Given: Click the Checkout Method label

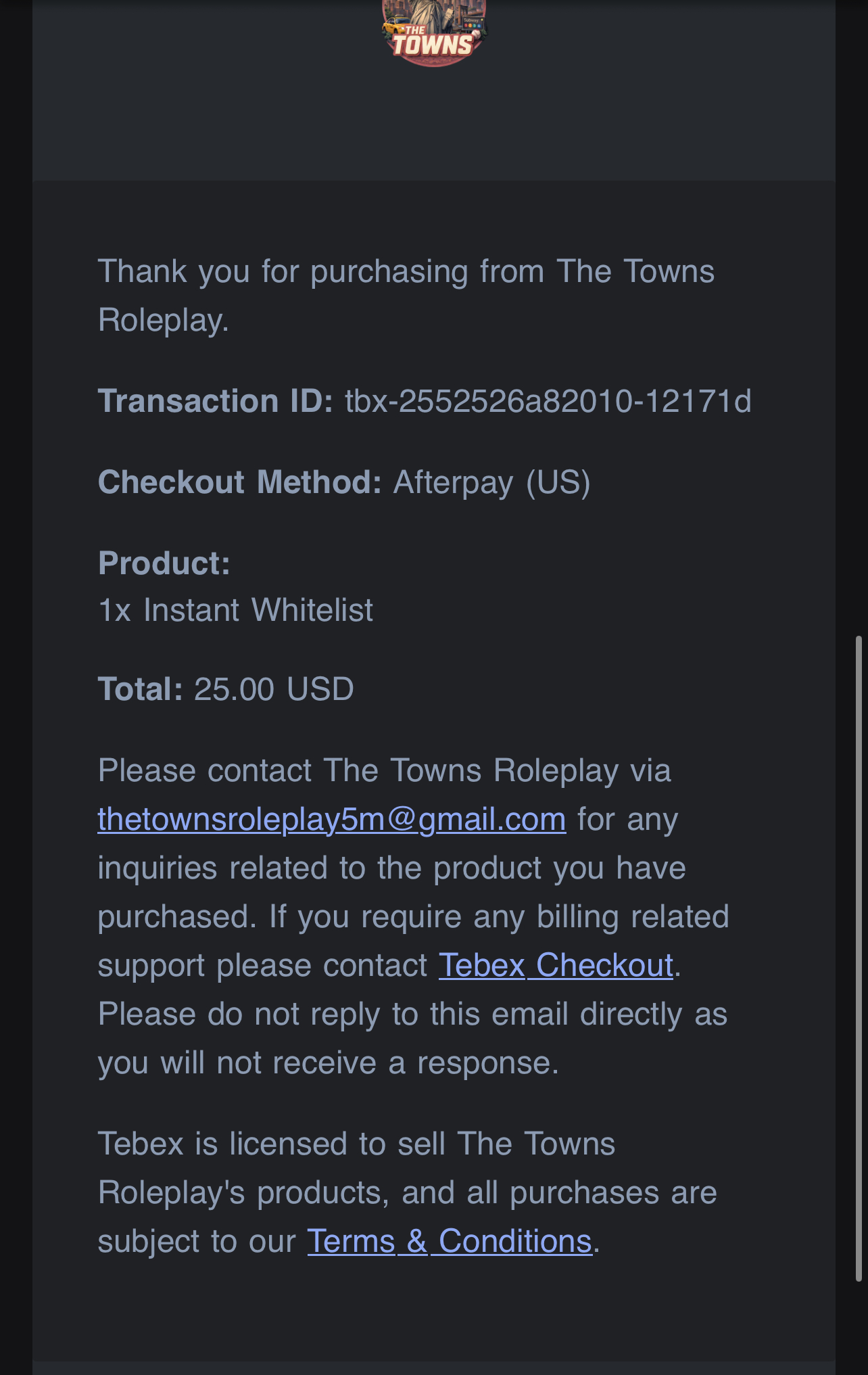Looking at the screenshot, I should pos(239,482).
